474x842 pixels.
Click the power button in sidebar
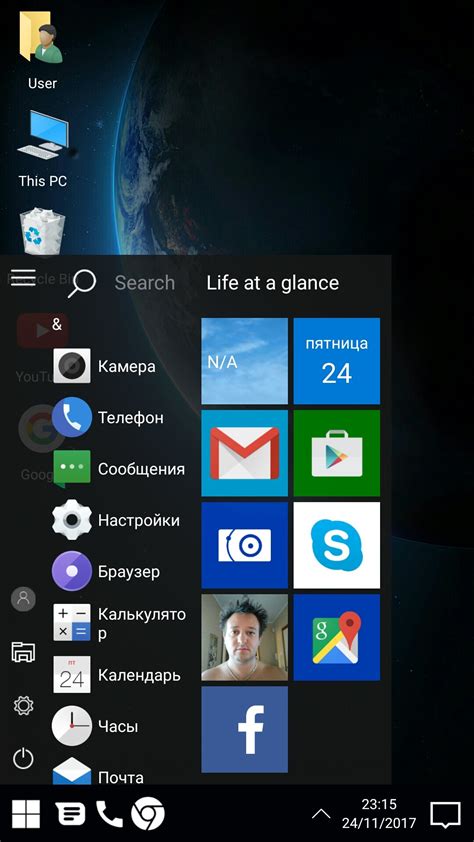click(23, 758)
